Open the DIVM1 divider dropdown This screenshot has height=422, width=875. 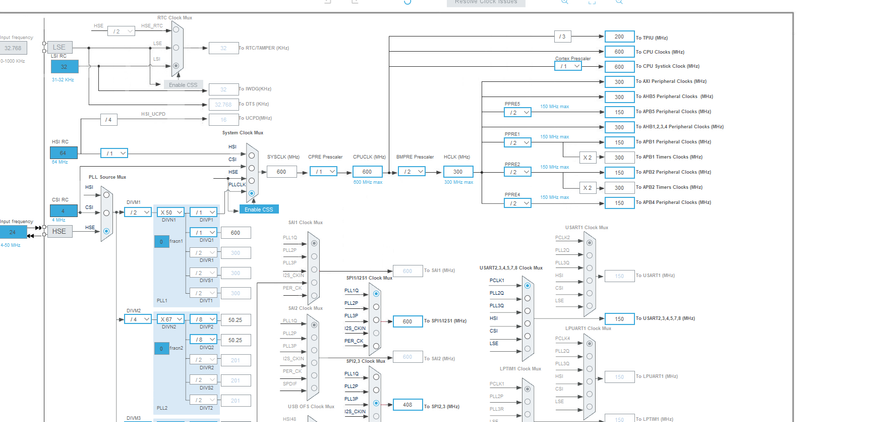(137, 212)
